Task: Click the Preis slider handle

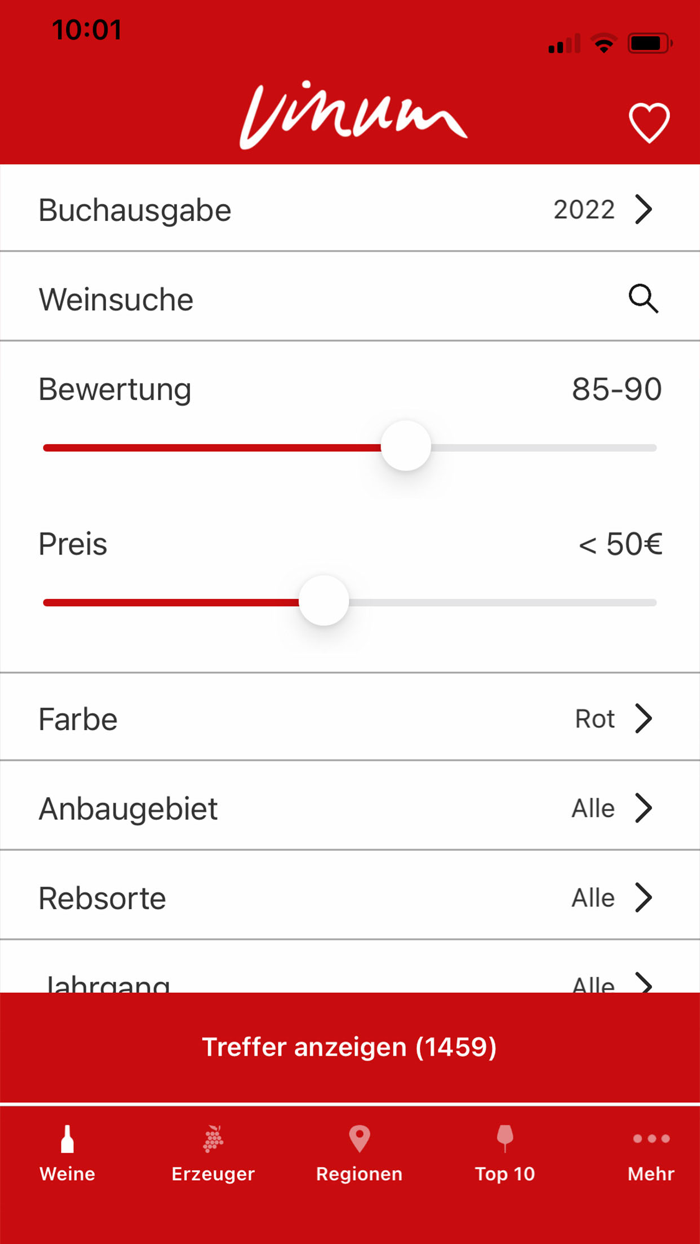Action: 324,600
